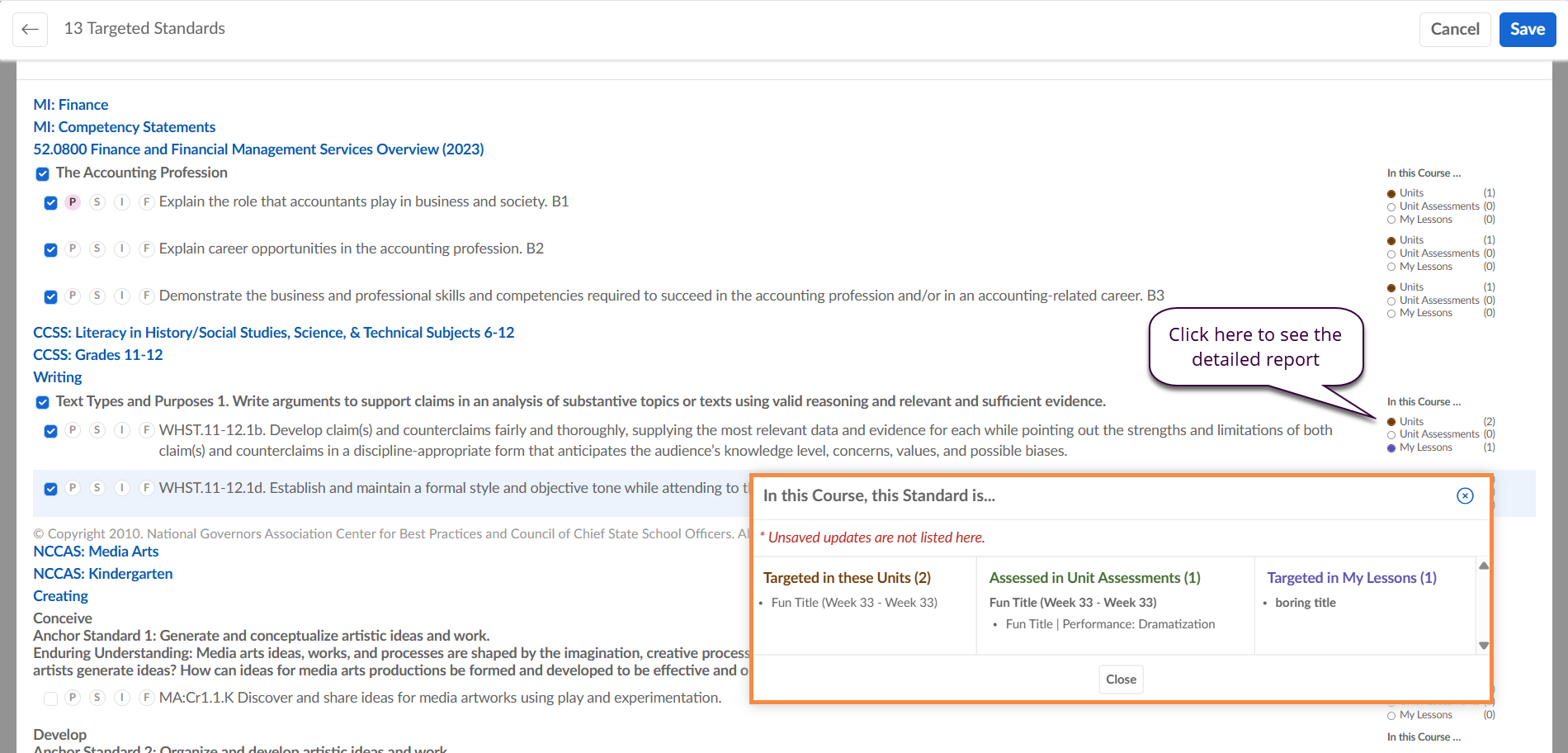Image resolution: width=1568 pixels, height=753 pixels.
Task: Uncheck the WHST.11-12.1d standard checkbox
Action: (50, 489)
